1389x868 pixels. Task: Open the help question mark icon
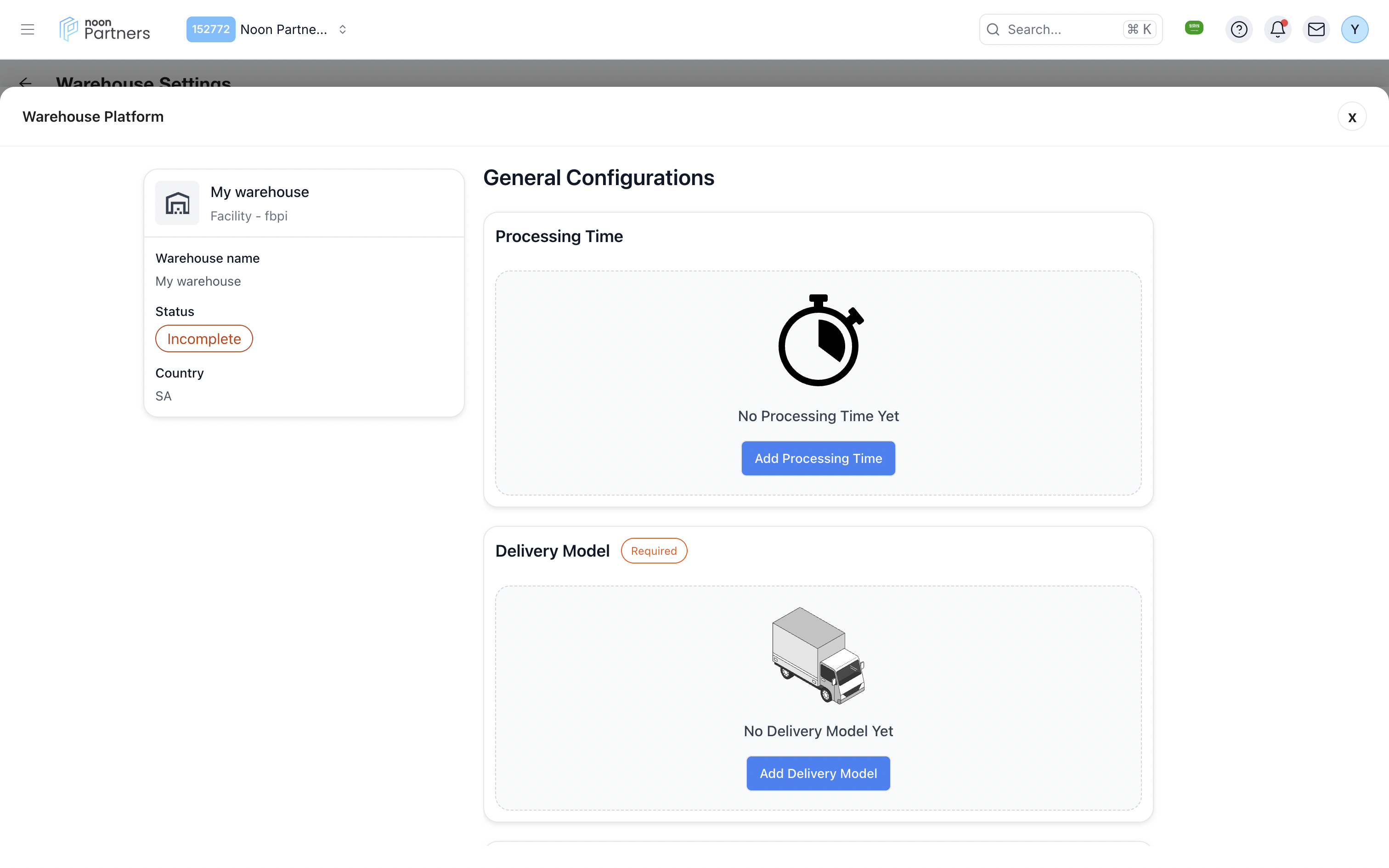click(1239, 29)
